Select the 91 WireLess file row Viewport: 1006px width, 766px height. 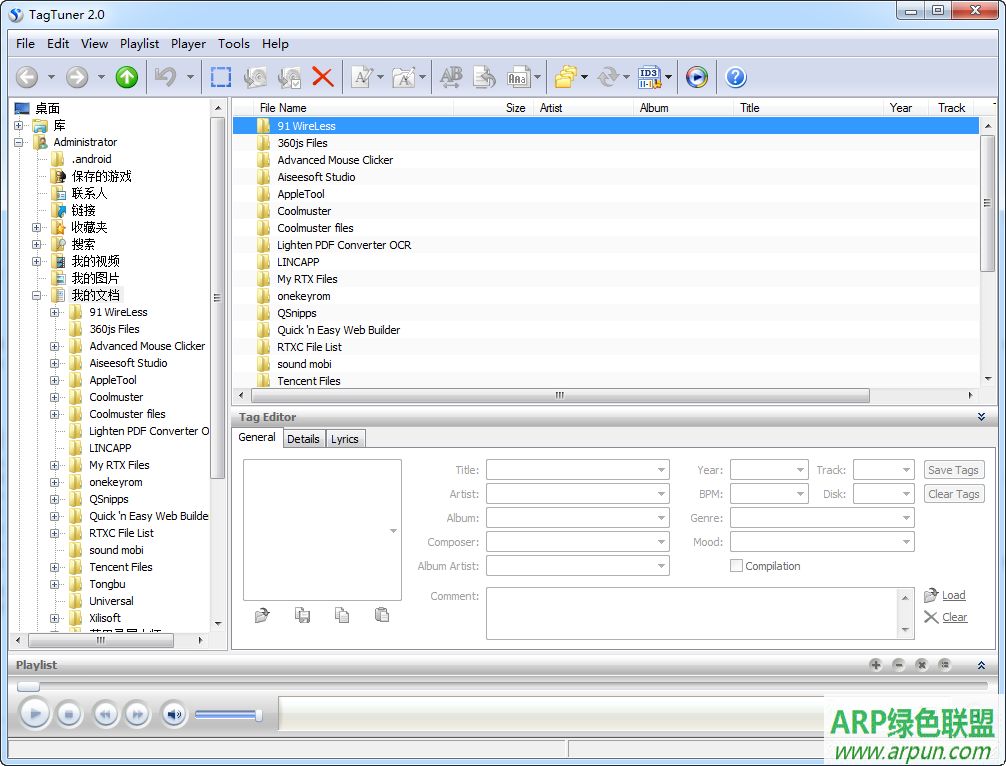click(305, 126)
